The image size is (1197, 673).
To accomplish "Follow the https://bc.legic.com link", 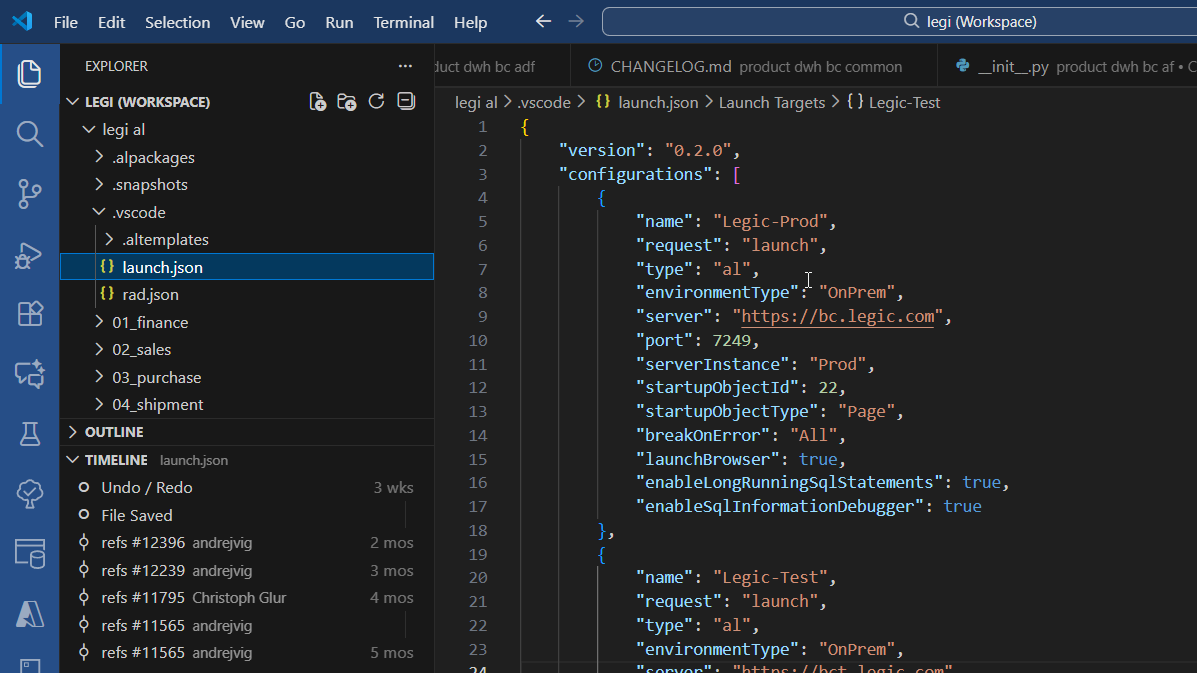I will tap(837, 317).
